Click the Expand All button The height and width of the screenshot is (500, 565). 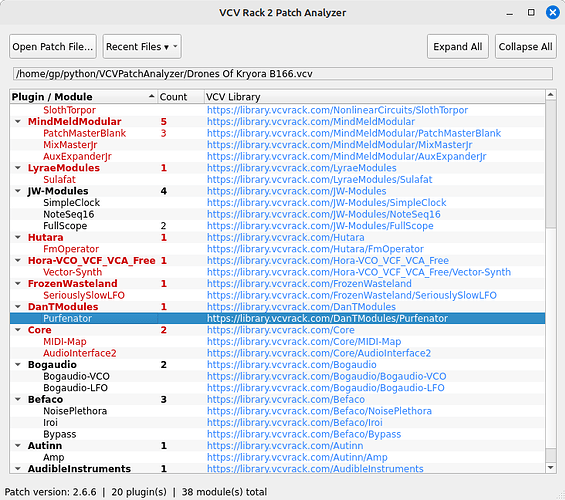click(x=458, y=46)
